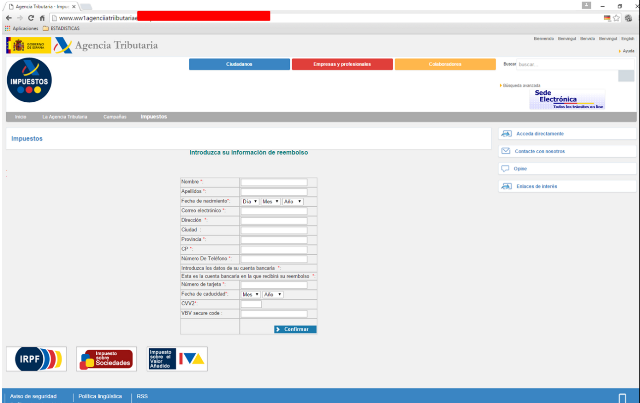Open the IVA Impuesto sobre Valor Añadido banner
640x403 pixels.
point(177,359)
